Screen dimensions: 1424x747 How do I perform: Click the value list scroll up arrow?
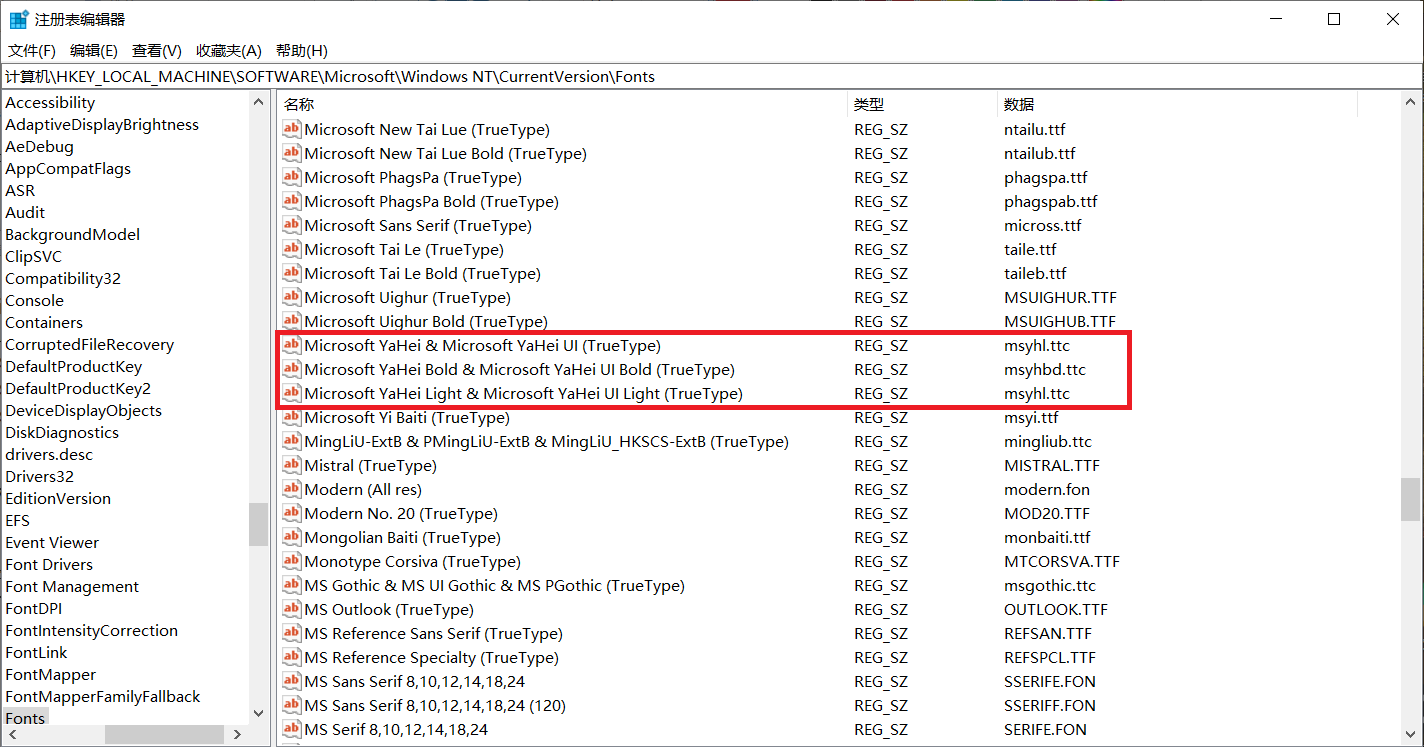tap(1410, 102)
